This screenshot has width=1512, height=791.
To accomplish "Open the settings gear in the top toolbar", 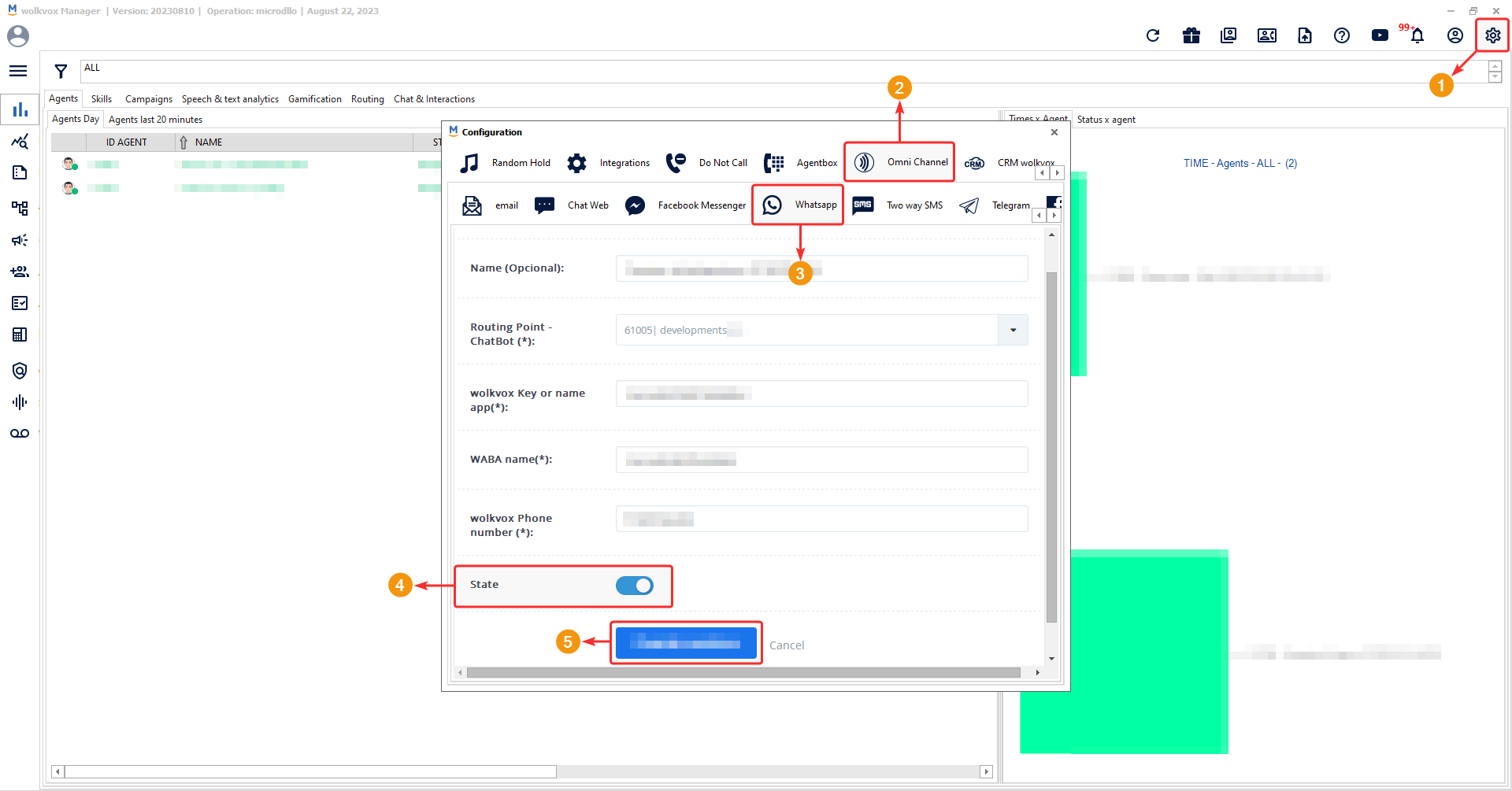I will pos(1492,35).
